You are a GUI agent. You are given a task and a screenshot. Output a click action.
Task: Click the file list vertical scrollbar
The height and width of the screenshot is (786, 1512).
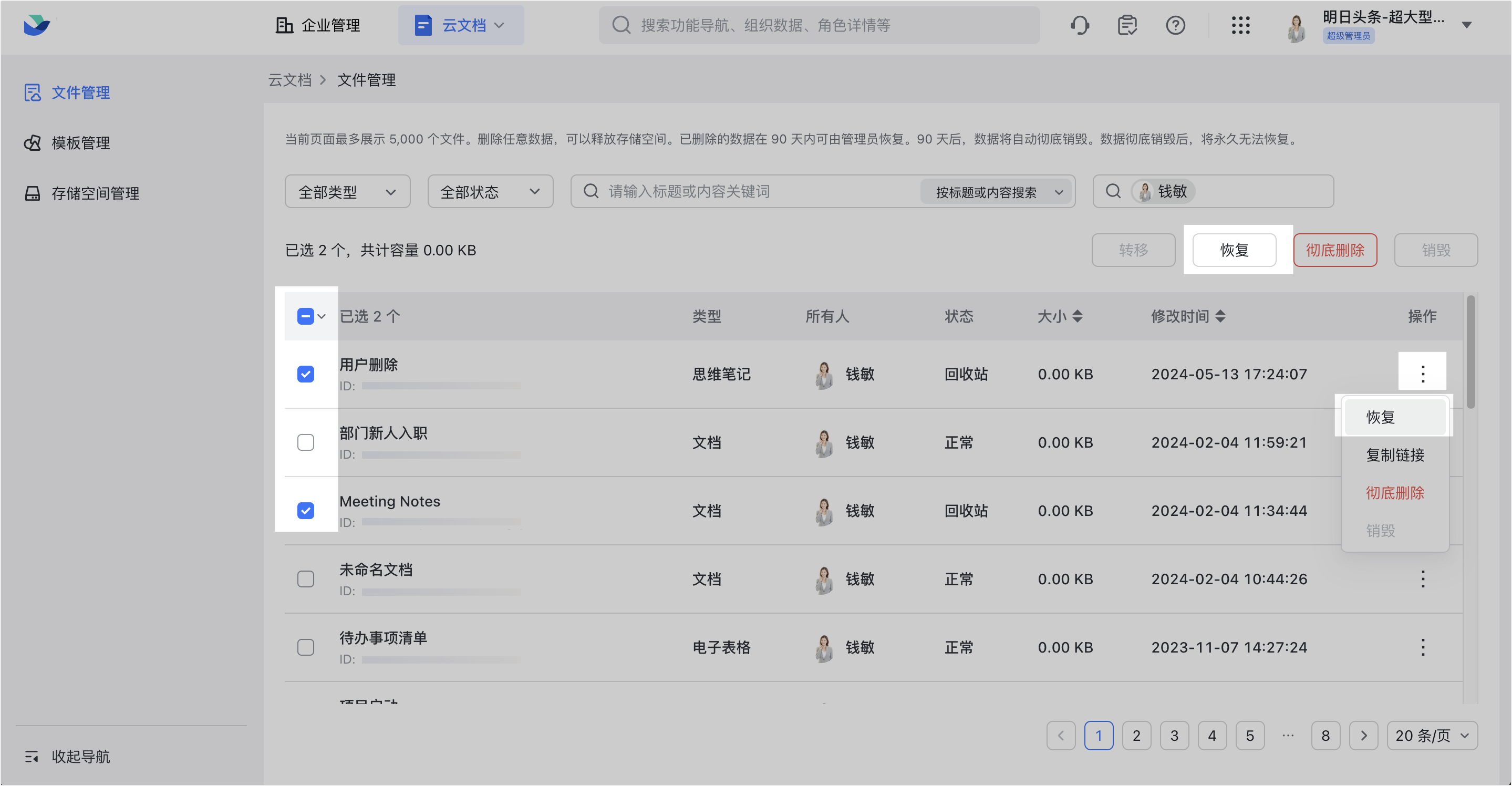(x=1470, y=352)
